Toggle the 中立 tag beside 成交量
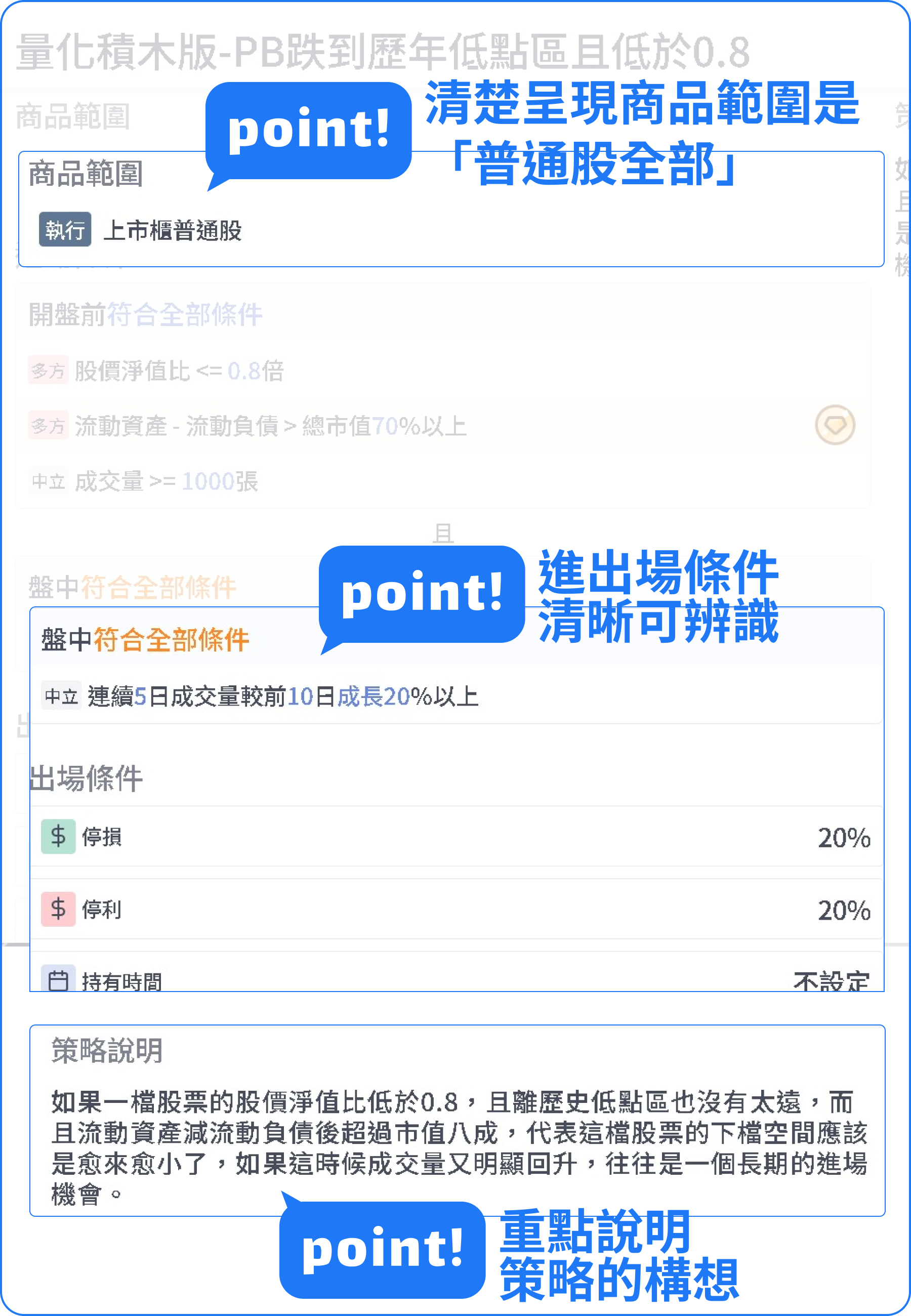The width and height of the screenshot is (911, 1316). pyautogui.click(x=48, y=482)
